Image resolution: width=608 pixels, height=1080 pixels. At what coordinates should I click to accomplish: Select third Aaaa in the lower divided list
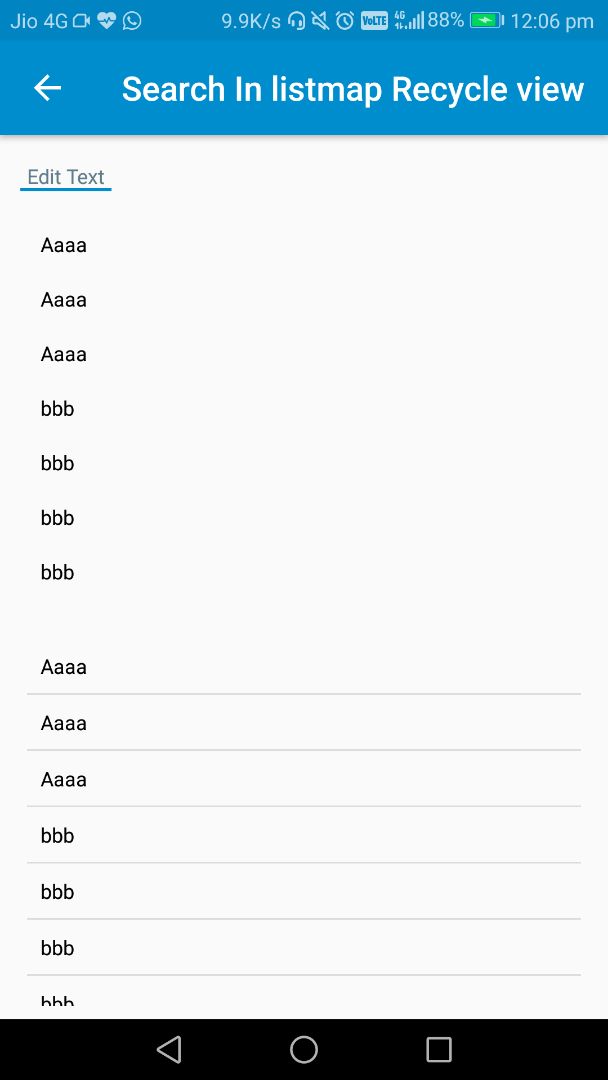click(64, 779)
